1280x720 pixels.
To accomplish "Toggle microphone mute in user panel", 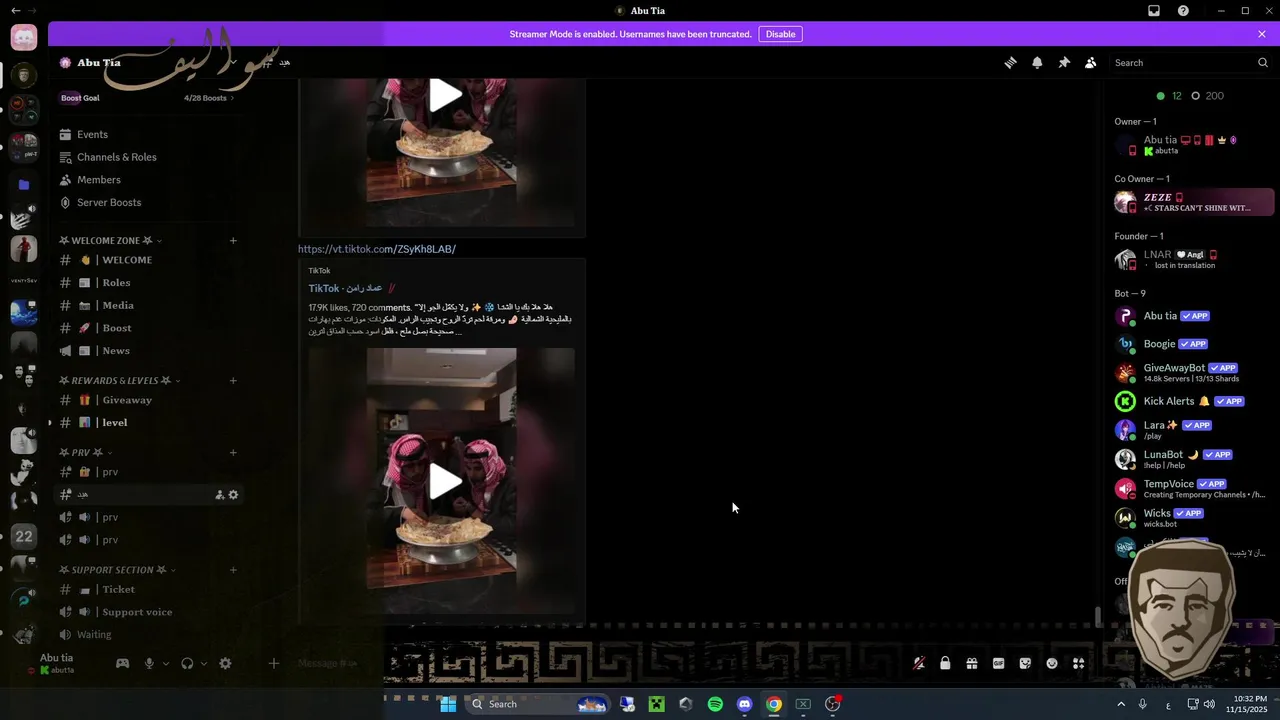I will point(149,663).
